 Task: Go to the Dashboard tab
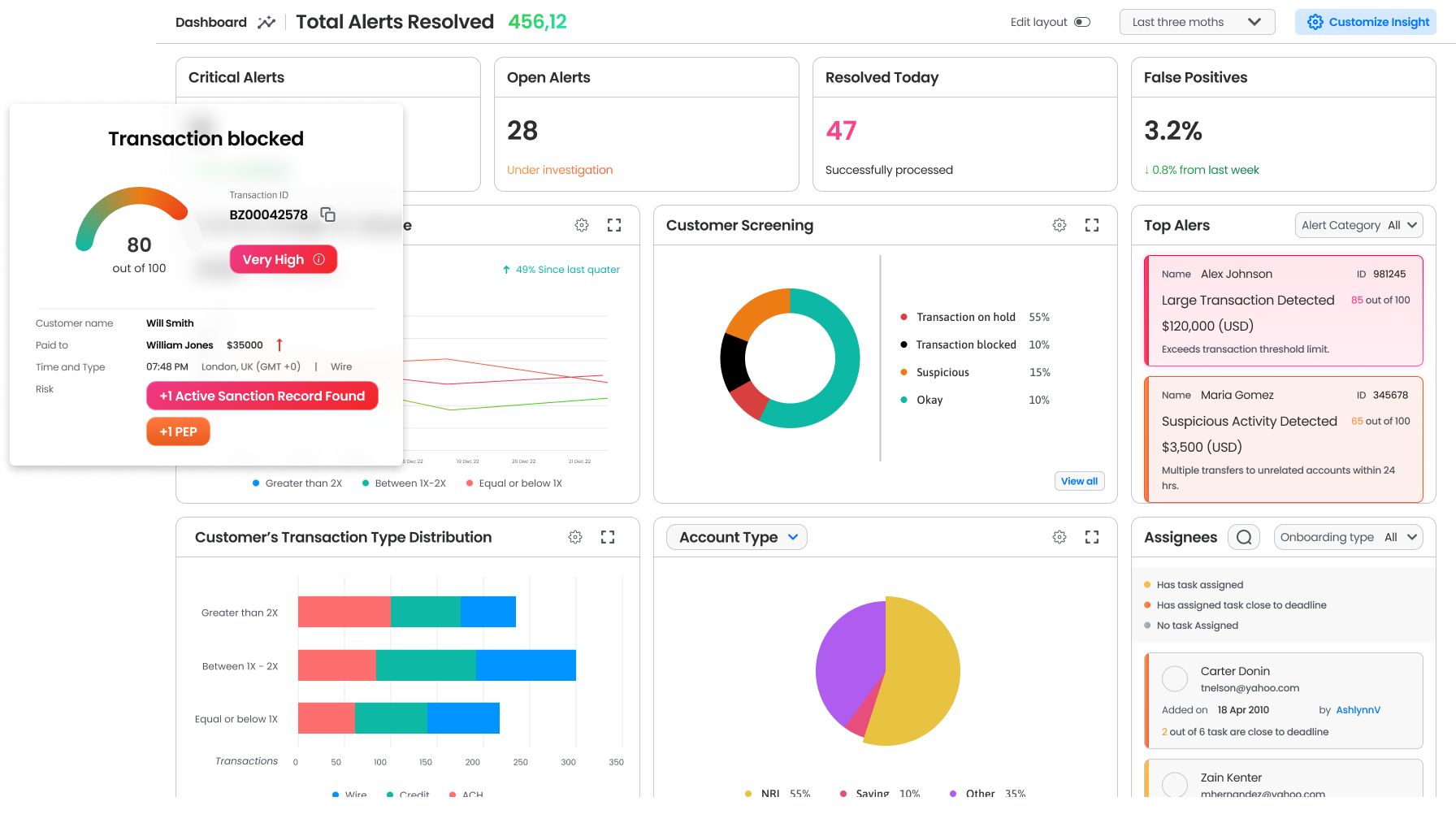(x=211, y=22)
